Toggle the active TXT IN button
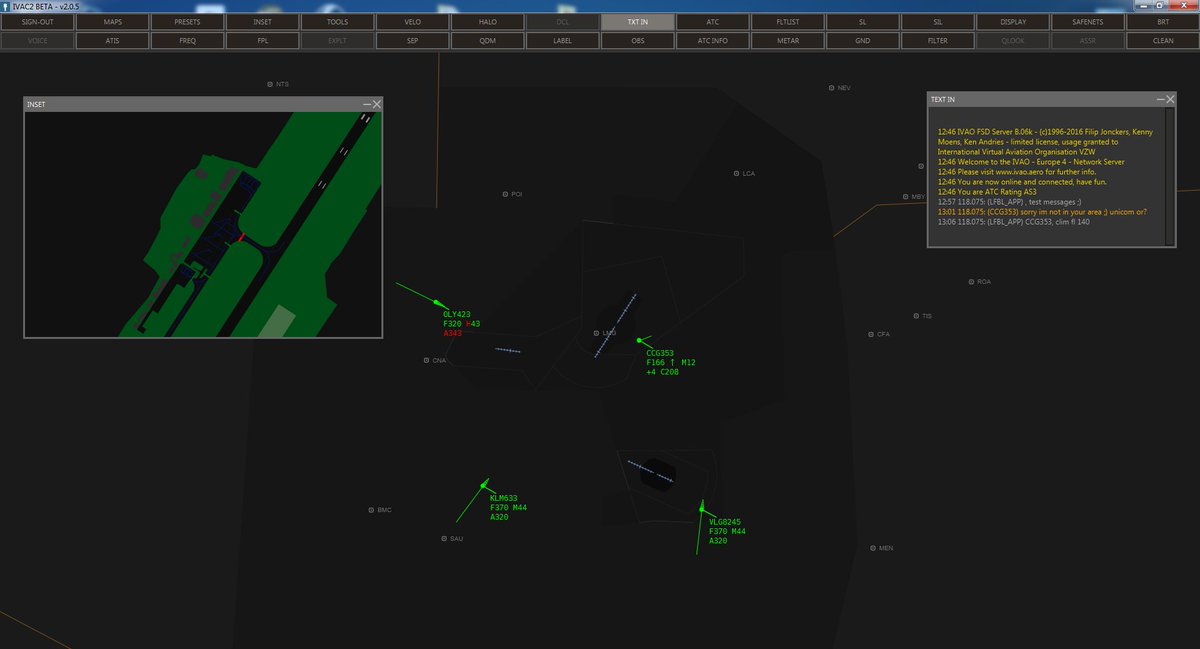This screenshot has height=649, width=1200. point(637,21)
